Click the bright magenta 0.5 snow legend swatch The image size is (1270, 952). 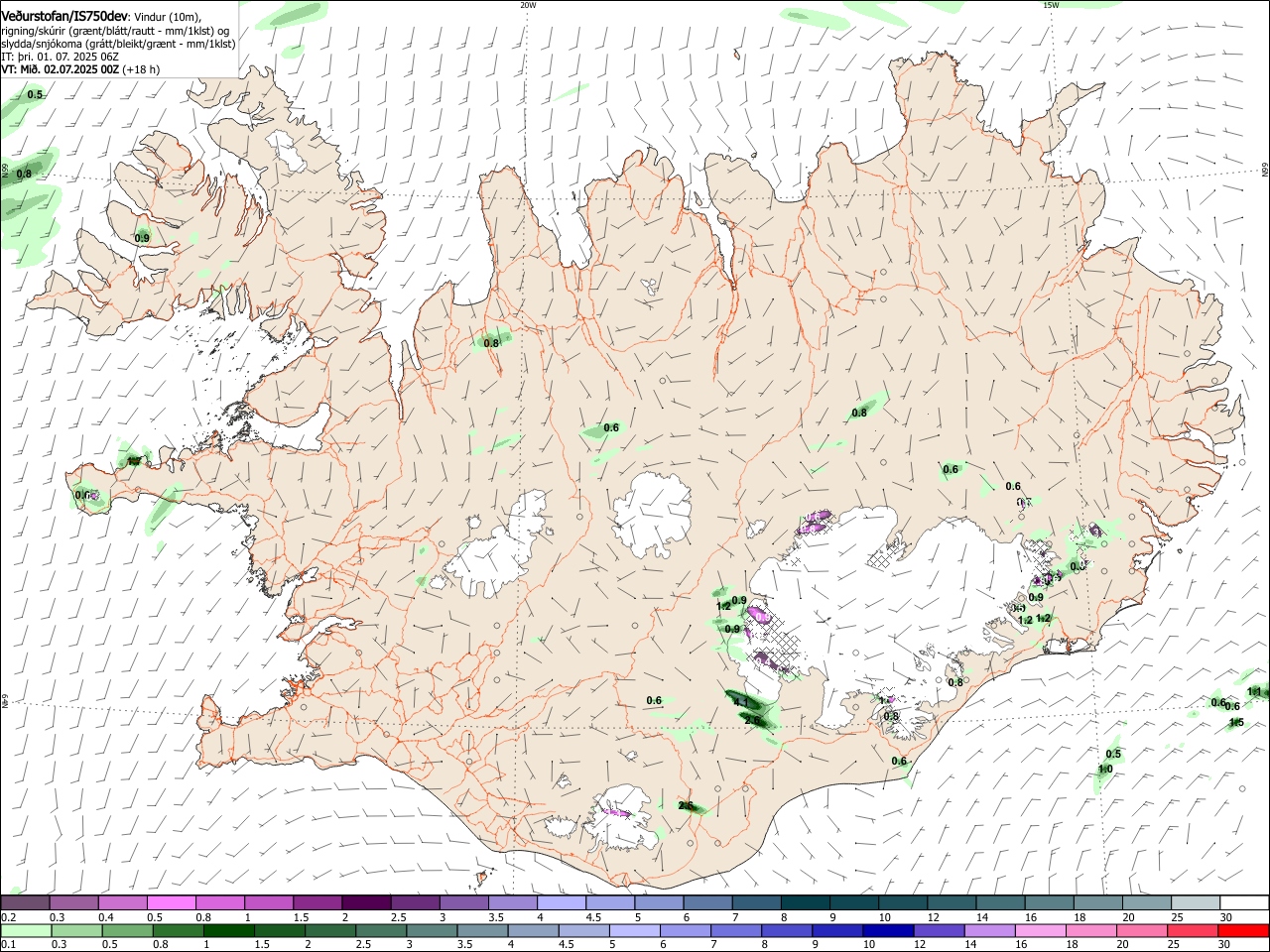pos(171,902)
